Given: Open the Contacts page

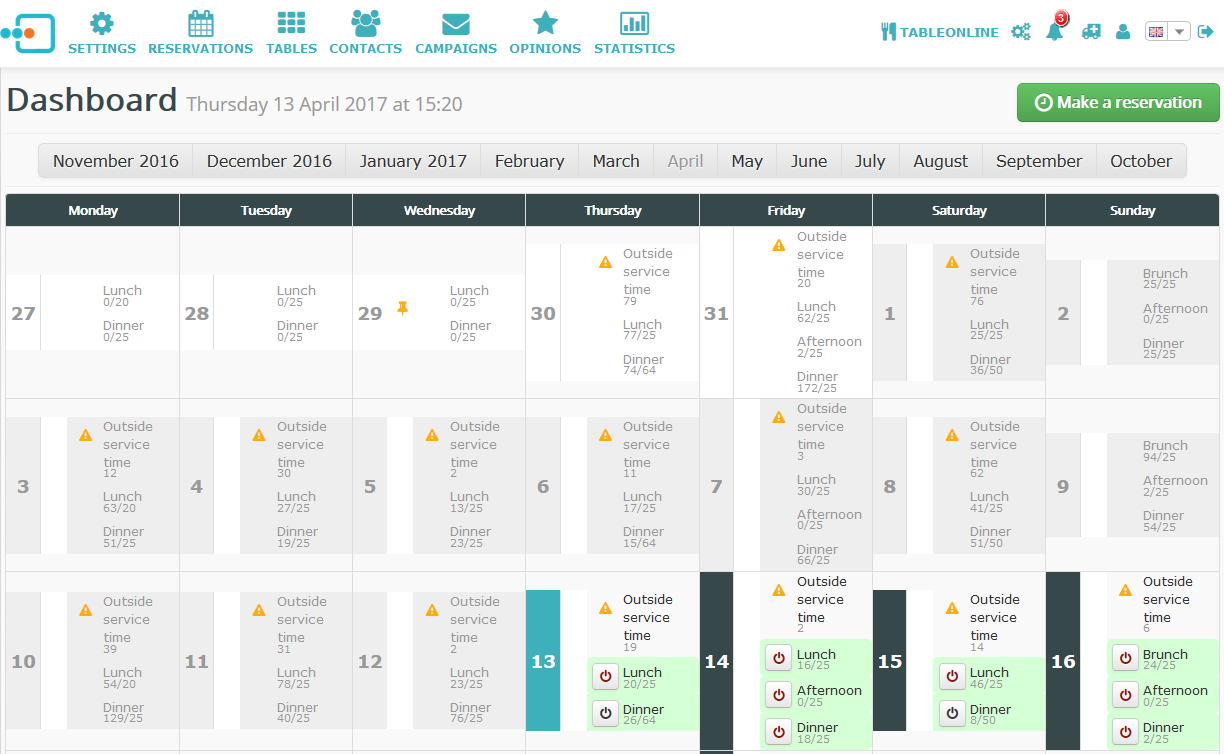Looking at the screenshot, I should pos(365,33).
